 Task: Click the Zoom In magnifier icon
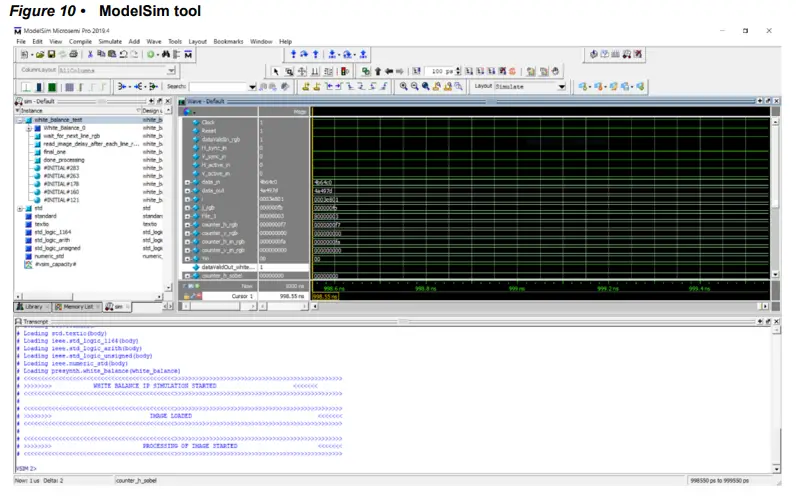click(x=404, y=87)
